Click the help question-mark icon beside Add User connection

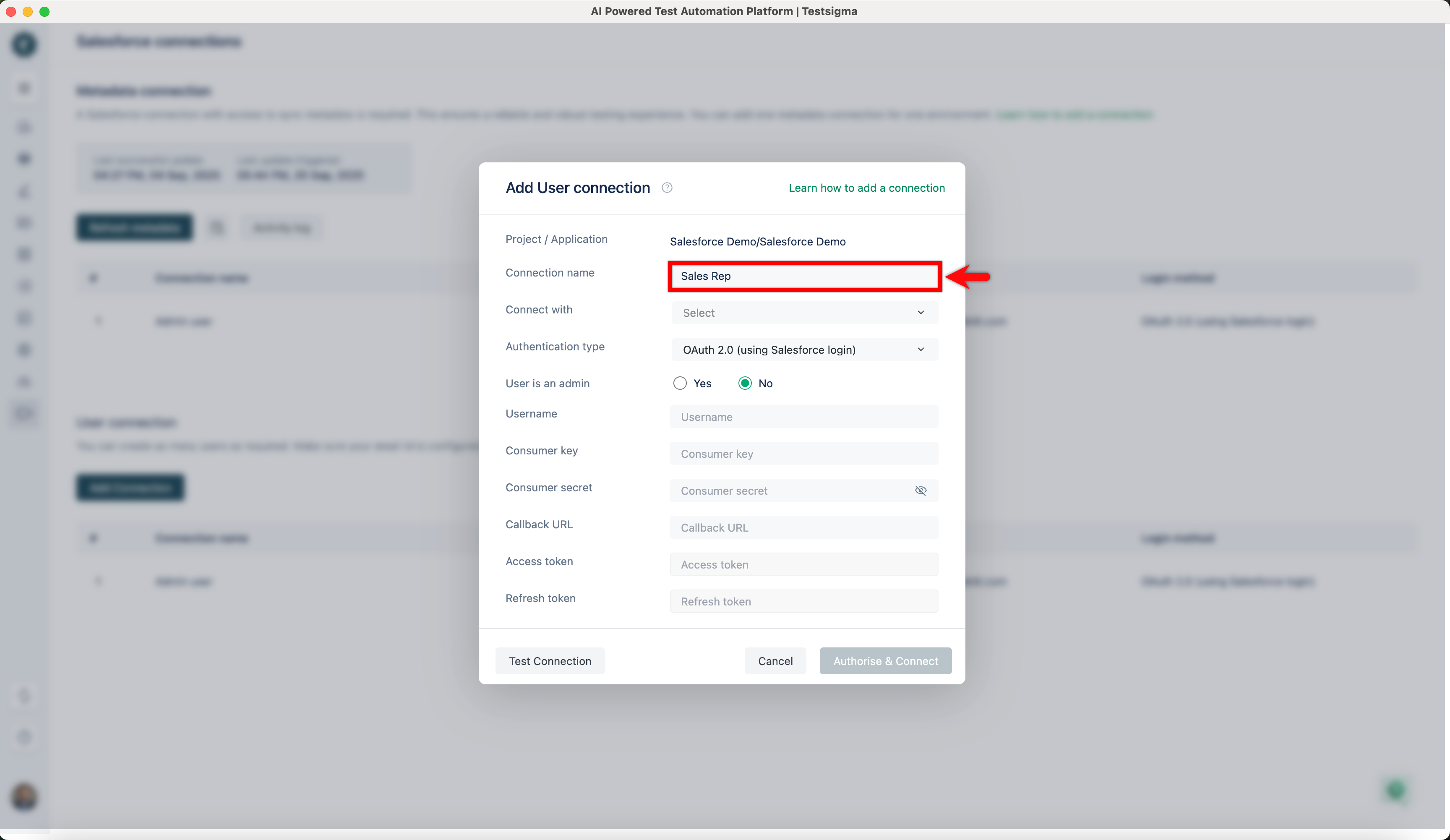667,188
